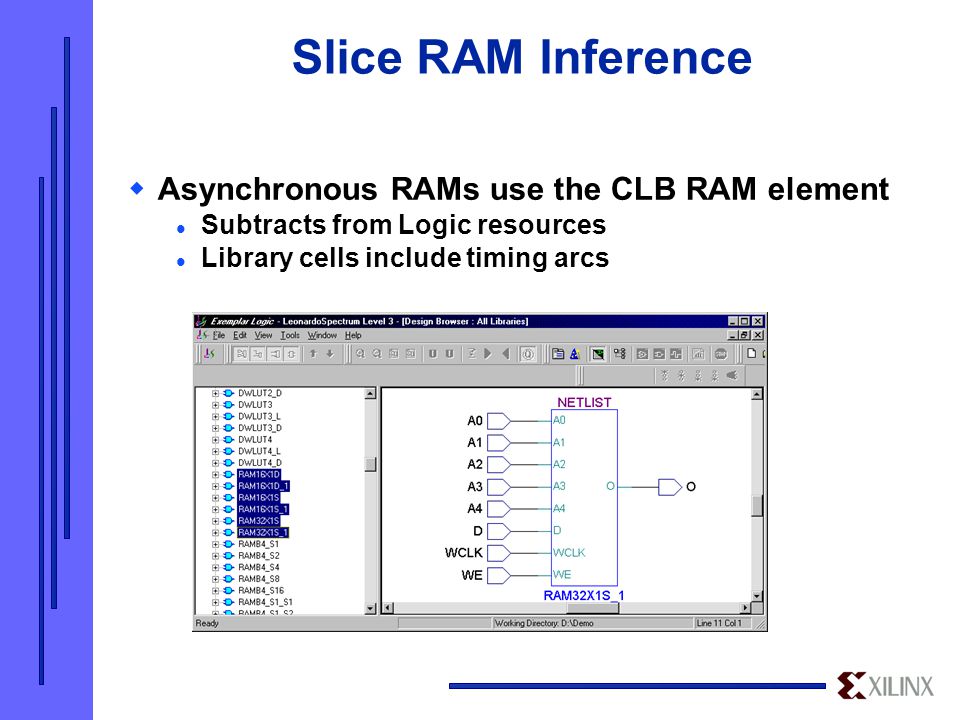960x720 pixels.
Task: Click the zoom in magnifier icon
Action: [x=360, y=354]
